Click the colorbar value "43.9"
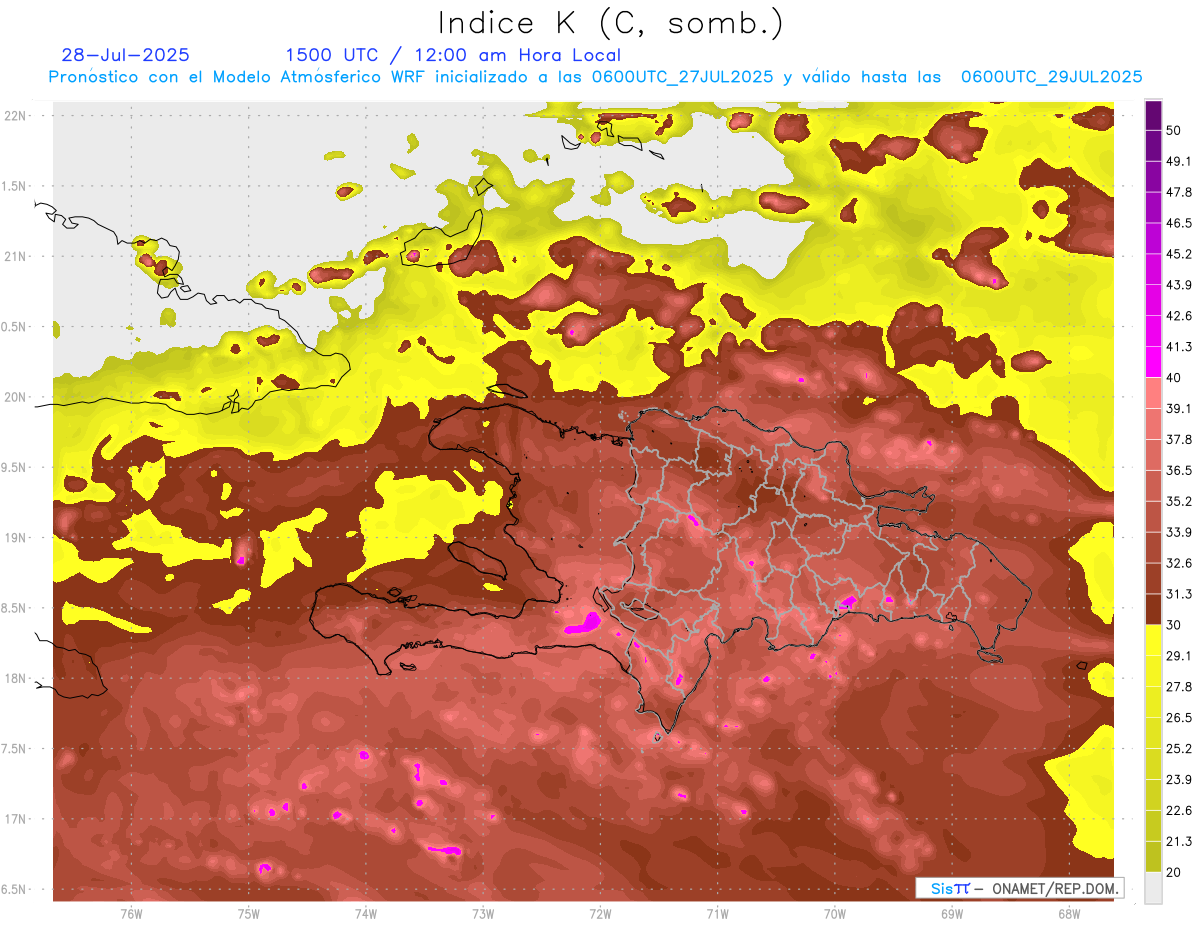This screenshot has width=1200, height=927. 1179,285
